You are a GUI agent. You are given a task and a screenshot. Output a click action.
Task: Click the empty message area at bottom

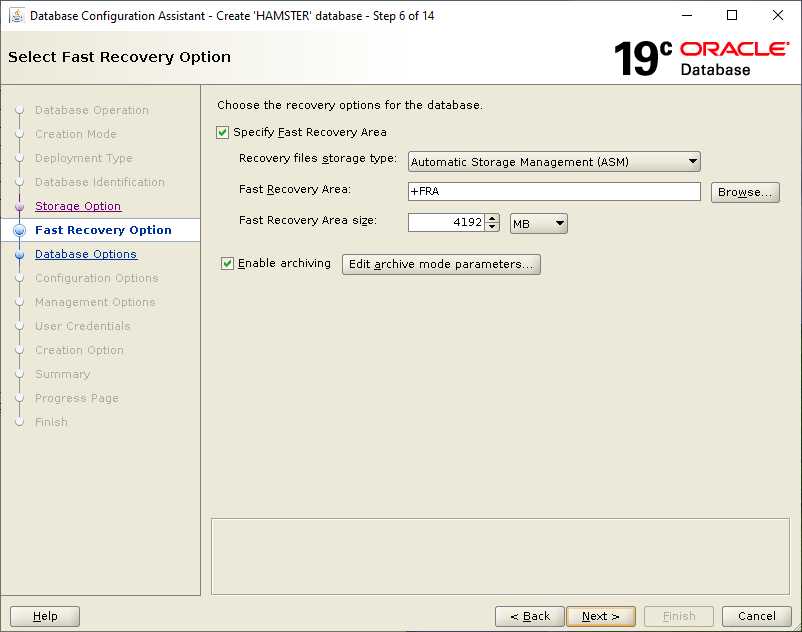500,556
